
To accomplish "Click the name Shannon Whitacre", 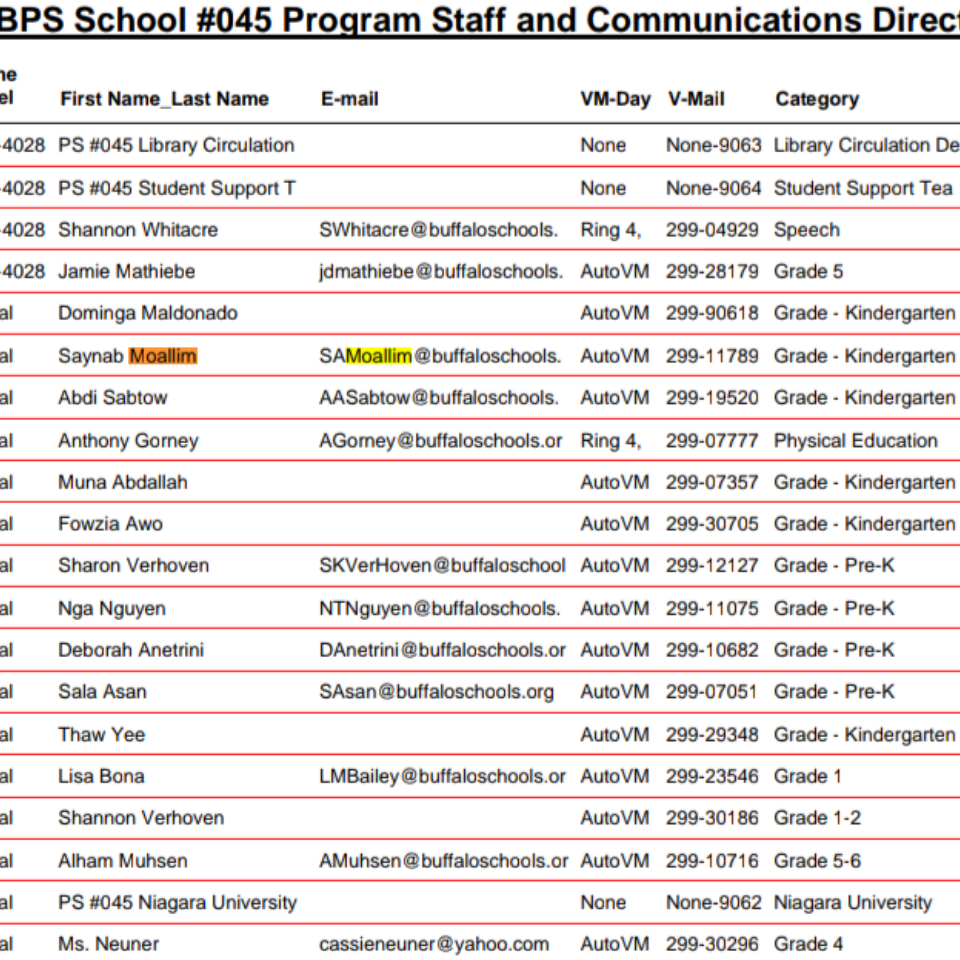I will (138, 230).
